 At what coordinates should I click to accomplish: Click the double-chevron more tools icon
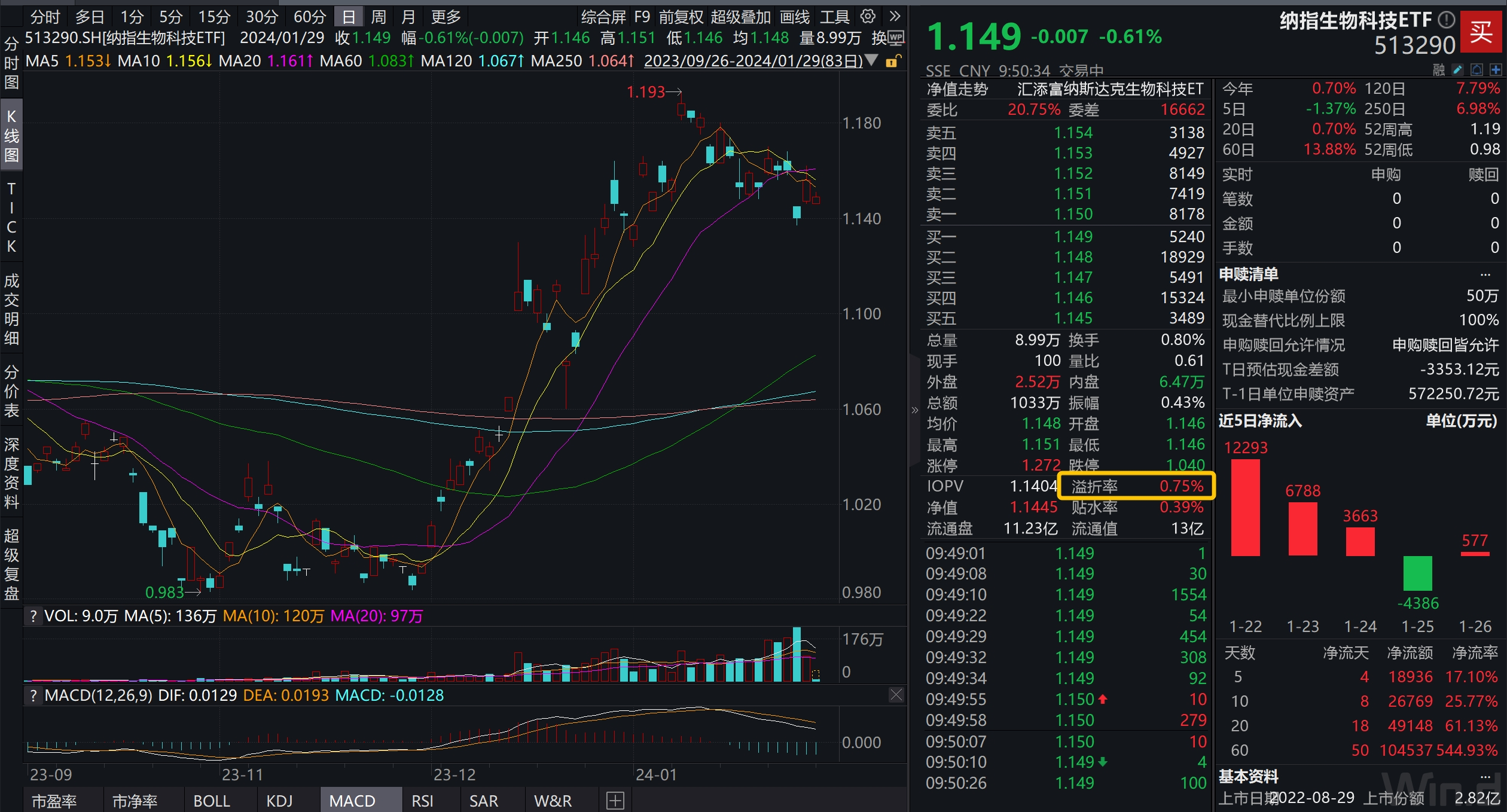[895, 16]
